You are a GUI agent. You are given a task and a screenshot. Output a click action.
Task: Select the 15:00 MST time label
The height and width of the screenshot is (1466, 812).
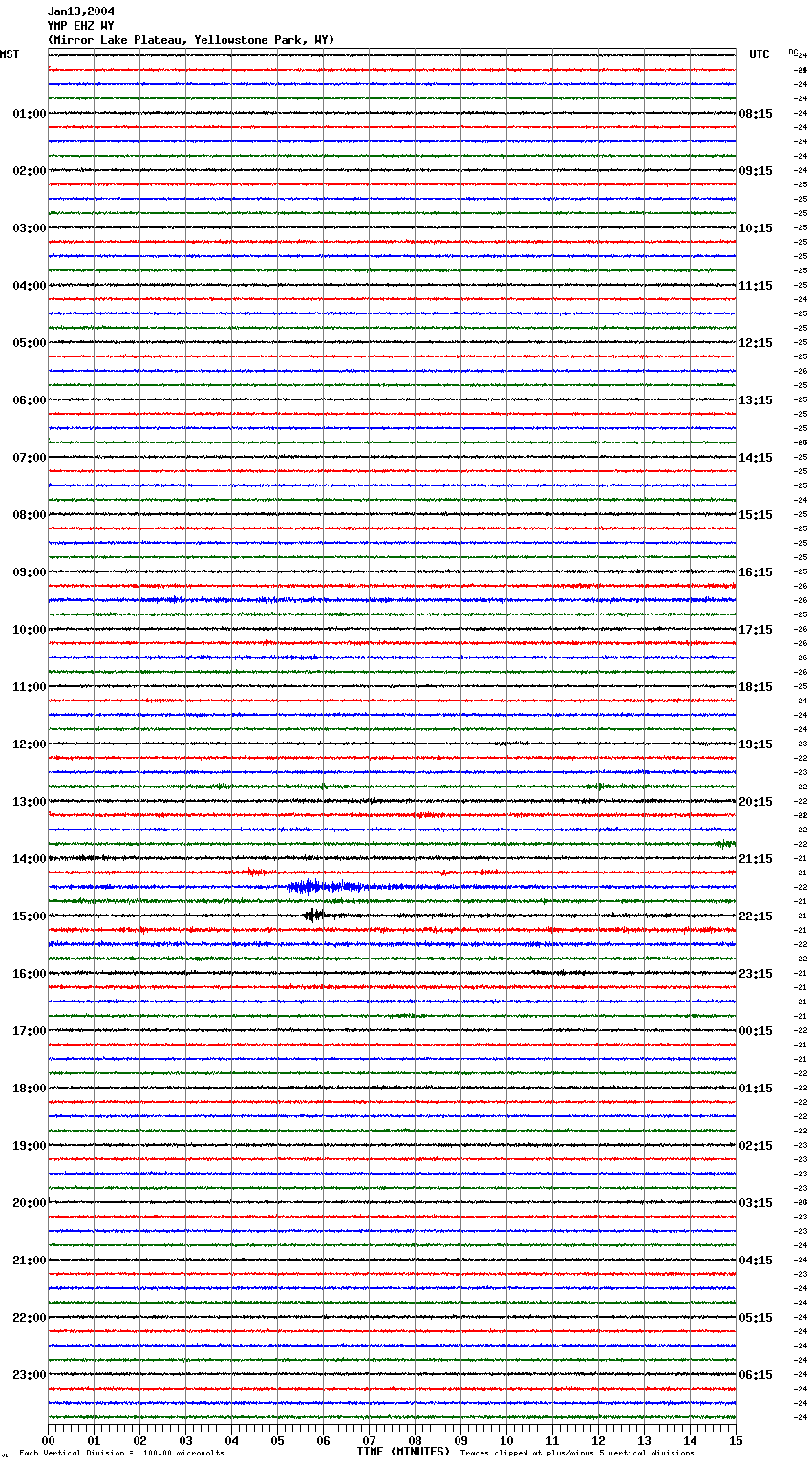tap(30, 916)
